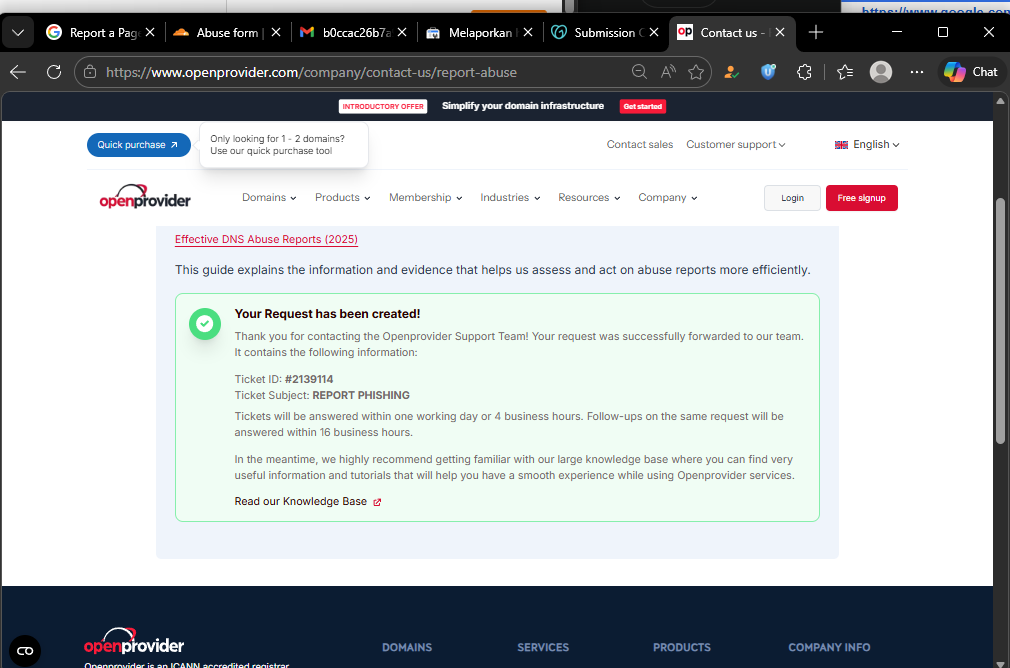Image resolution: width=1010 pixels, height=668 pixels.
Task: Add page to favorites star
Action: coord(696,72)
